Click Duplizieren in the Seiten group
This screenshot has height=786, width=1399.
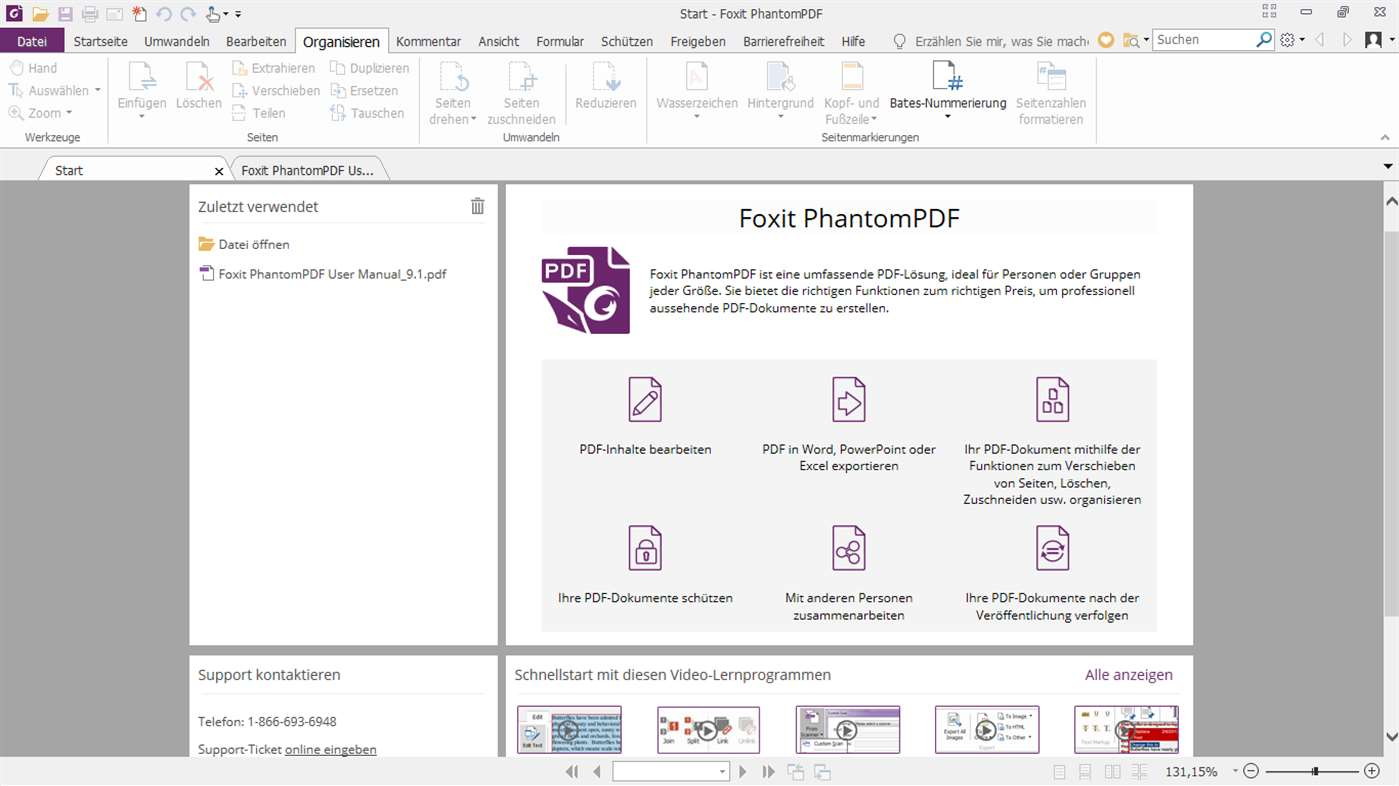point(369,68)
